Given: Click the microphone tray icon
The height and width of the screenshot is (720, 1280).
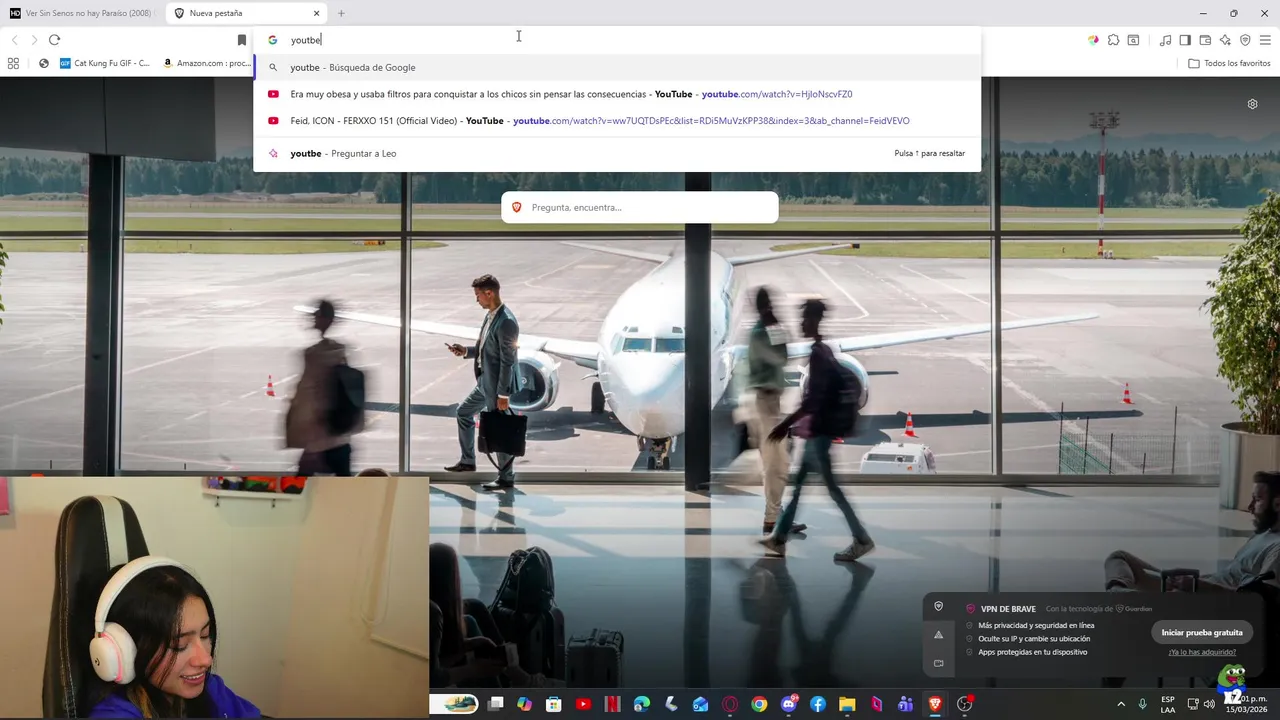Looking at the screenshot, I should point(1143,704).
